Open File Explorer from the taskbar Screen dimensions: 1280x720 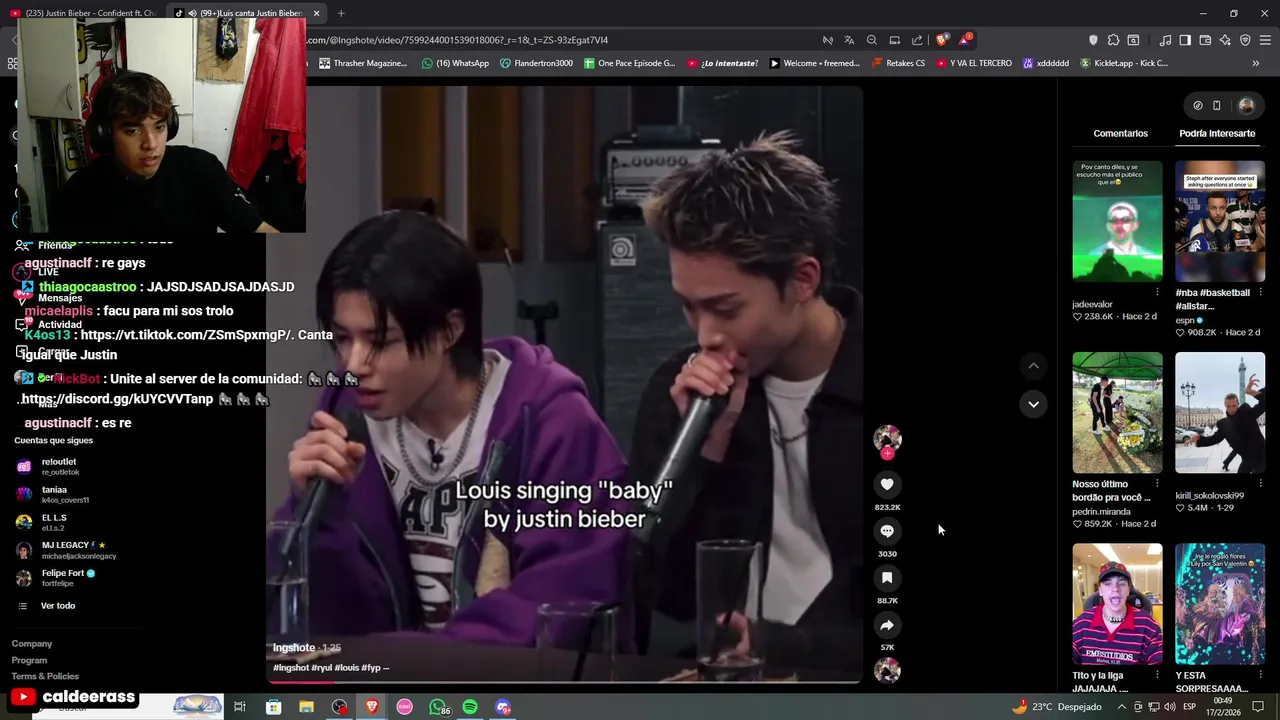[x=306, y=707]
